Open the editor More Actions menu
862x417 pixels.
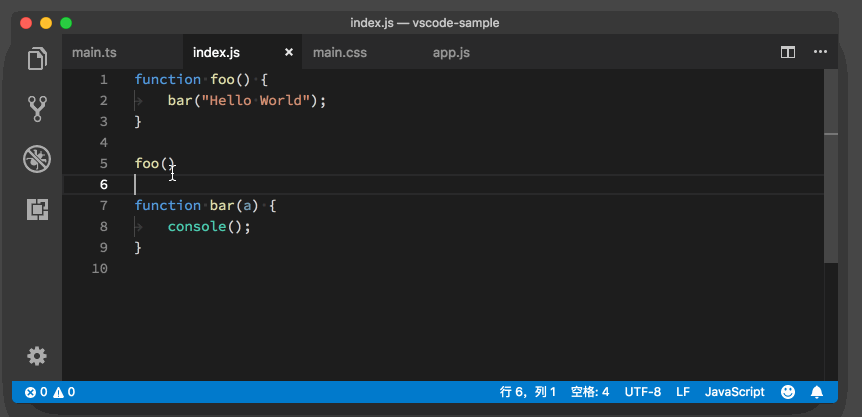(x=820, y=52)
